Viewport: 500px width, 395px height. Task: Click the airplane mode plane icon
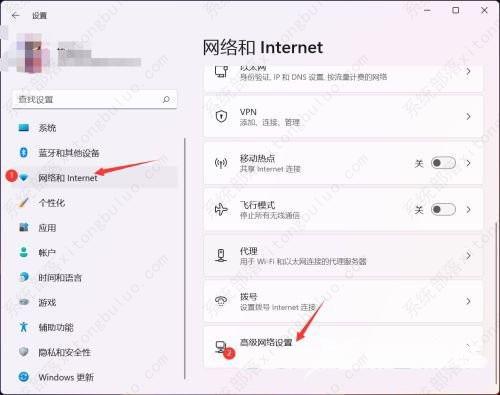(x=221, y=210)
